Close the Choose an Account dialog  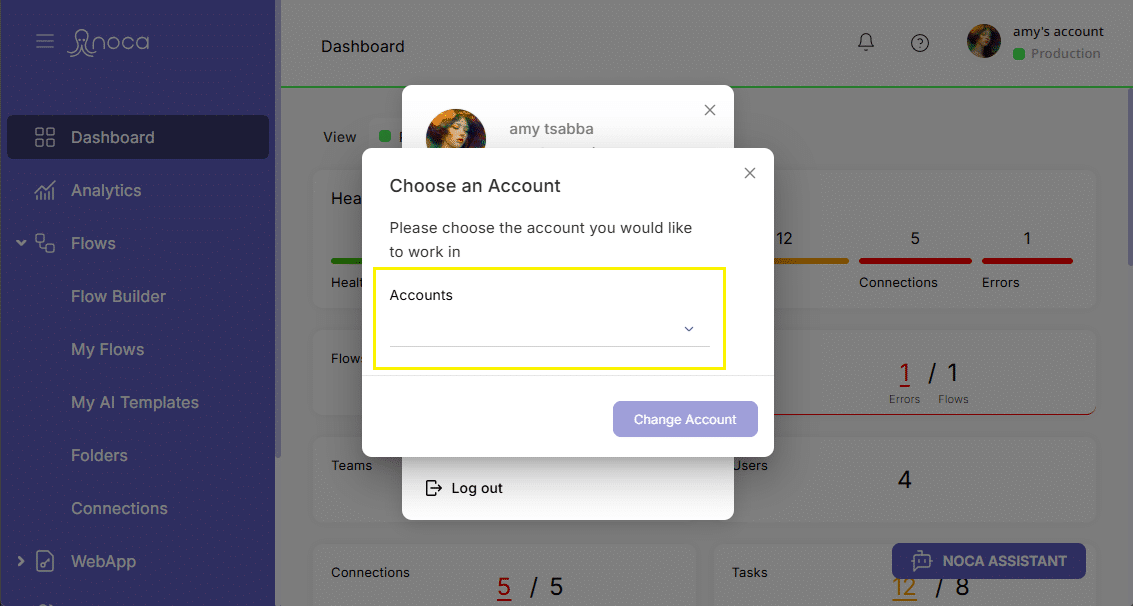[x=750, y=173]
